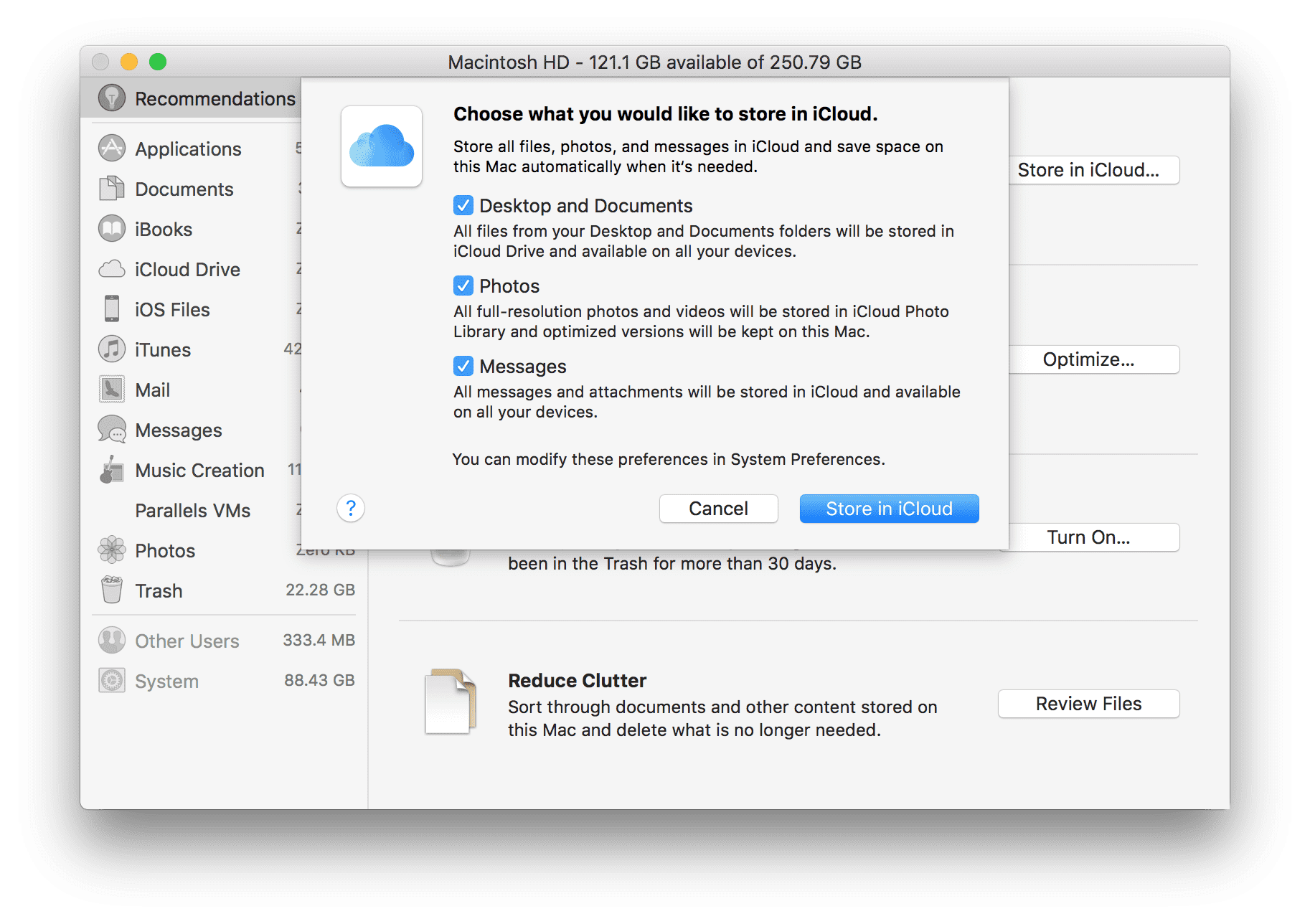This screenshot has width=1310, height=924.
Task: Select the iCloud Drive cloud icon
Action: (111, 269)
